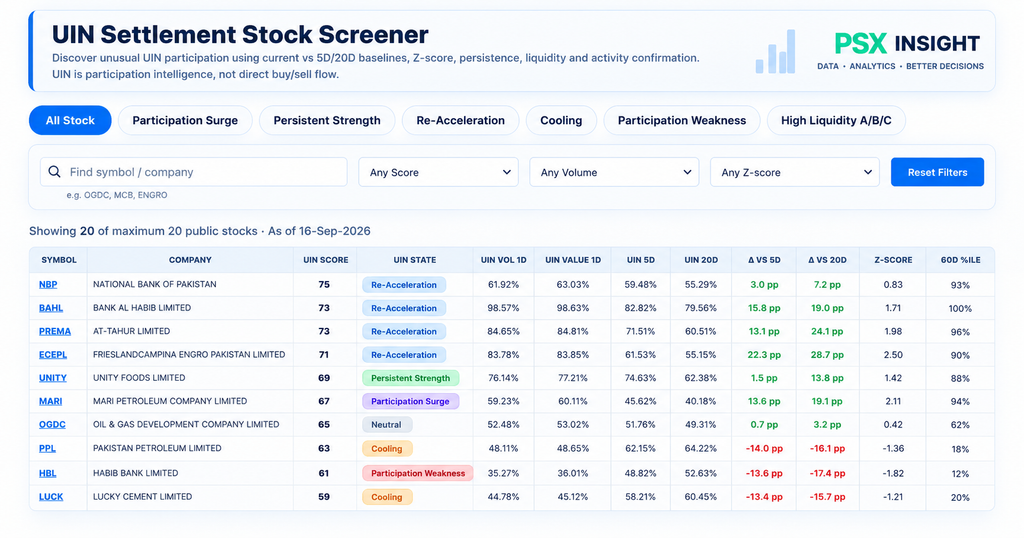The height and width of the screenshot is (538, 1024).
Task: Open the HBL symbol link
Action: [48, 473]
